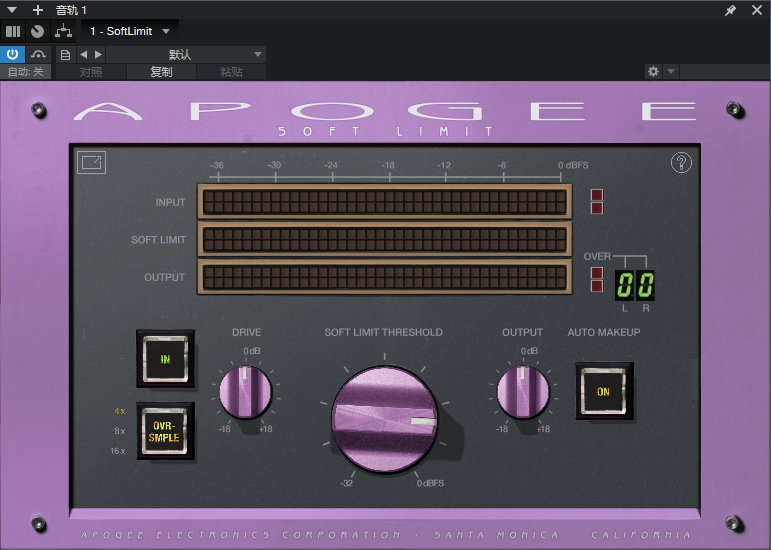This screenshot has width=771, height=550.
Task: Click the 粘贴 paste button
Action: 232,72
